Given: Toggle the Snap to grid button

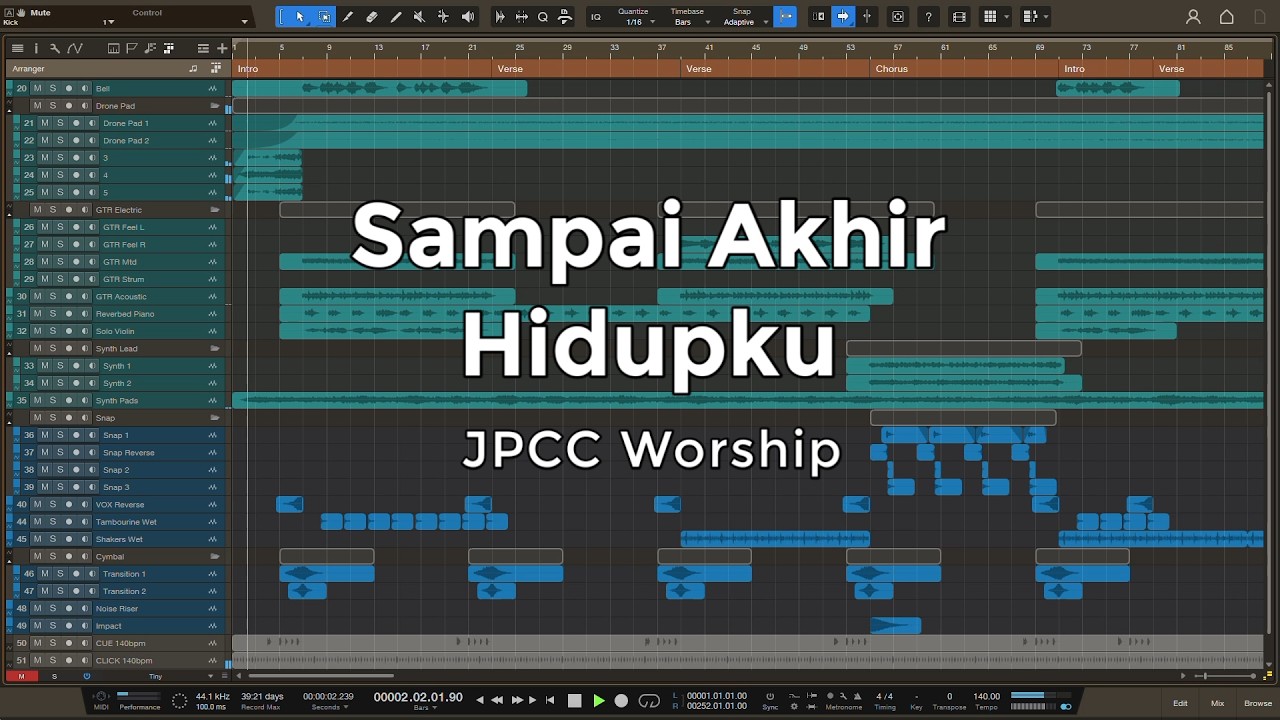Looking at the screenshot, I should (786, 17).
